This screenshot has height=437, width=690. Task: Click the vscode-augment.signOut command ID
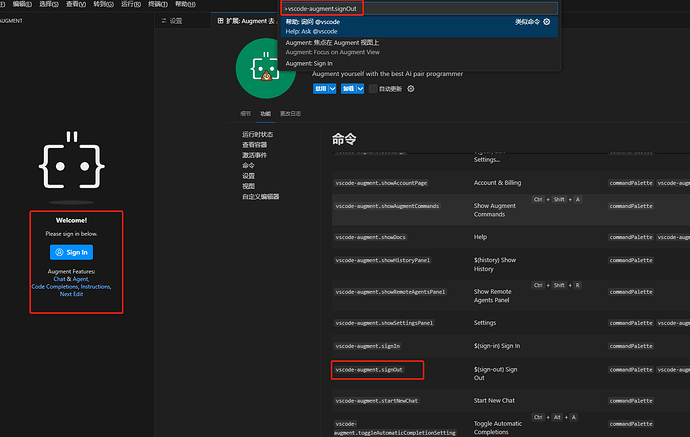369,370
